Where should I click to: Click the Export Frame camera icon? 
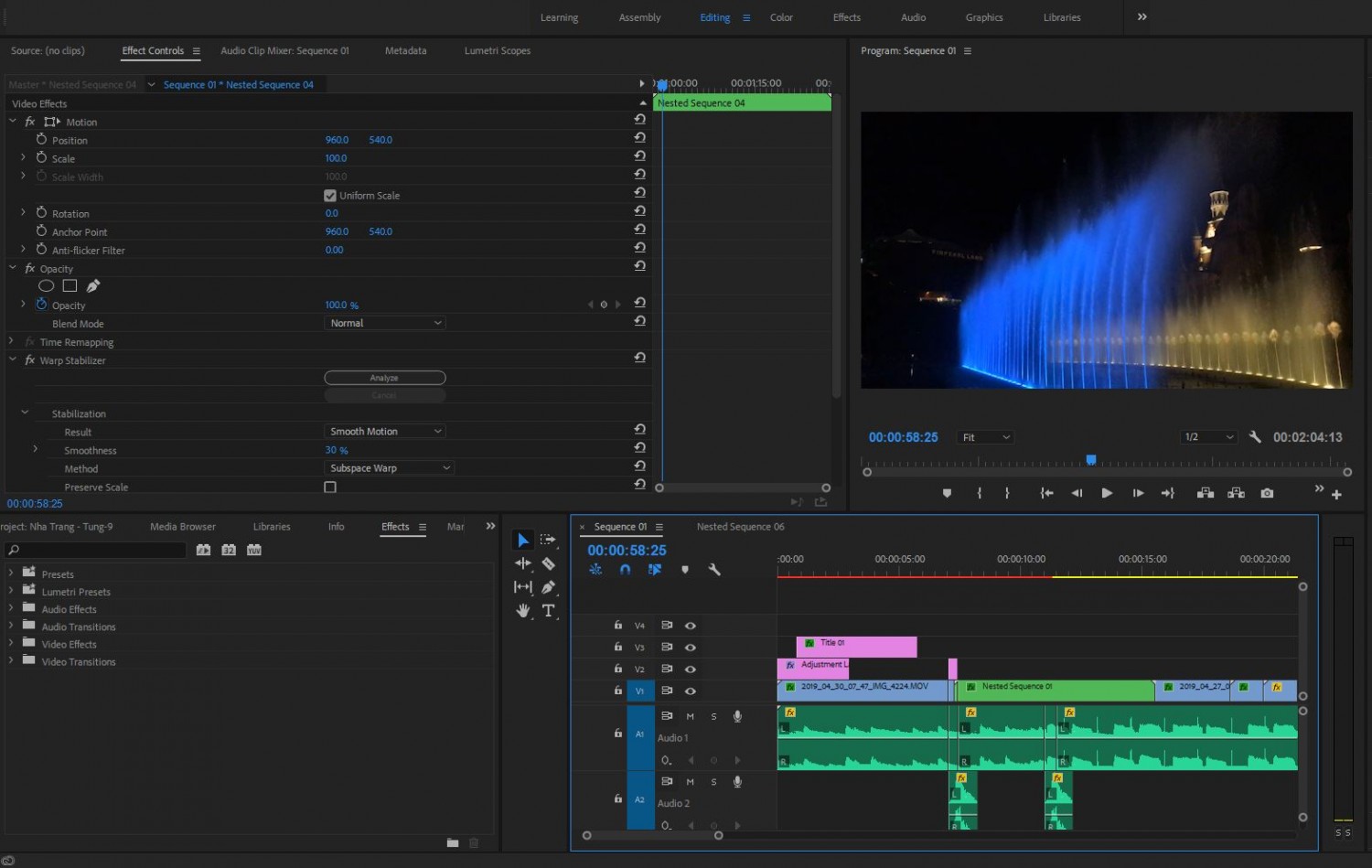click(1267, 493)
